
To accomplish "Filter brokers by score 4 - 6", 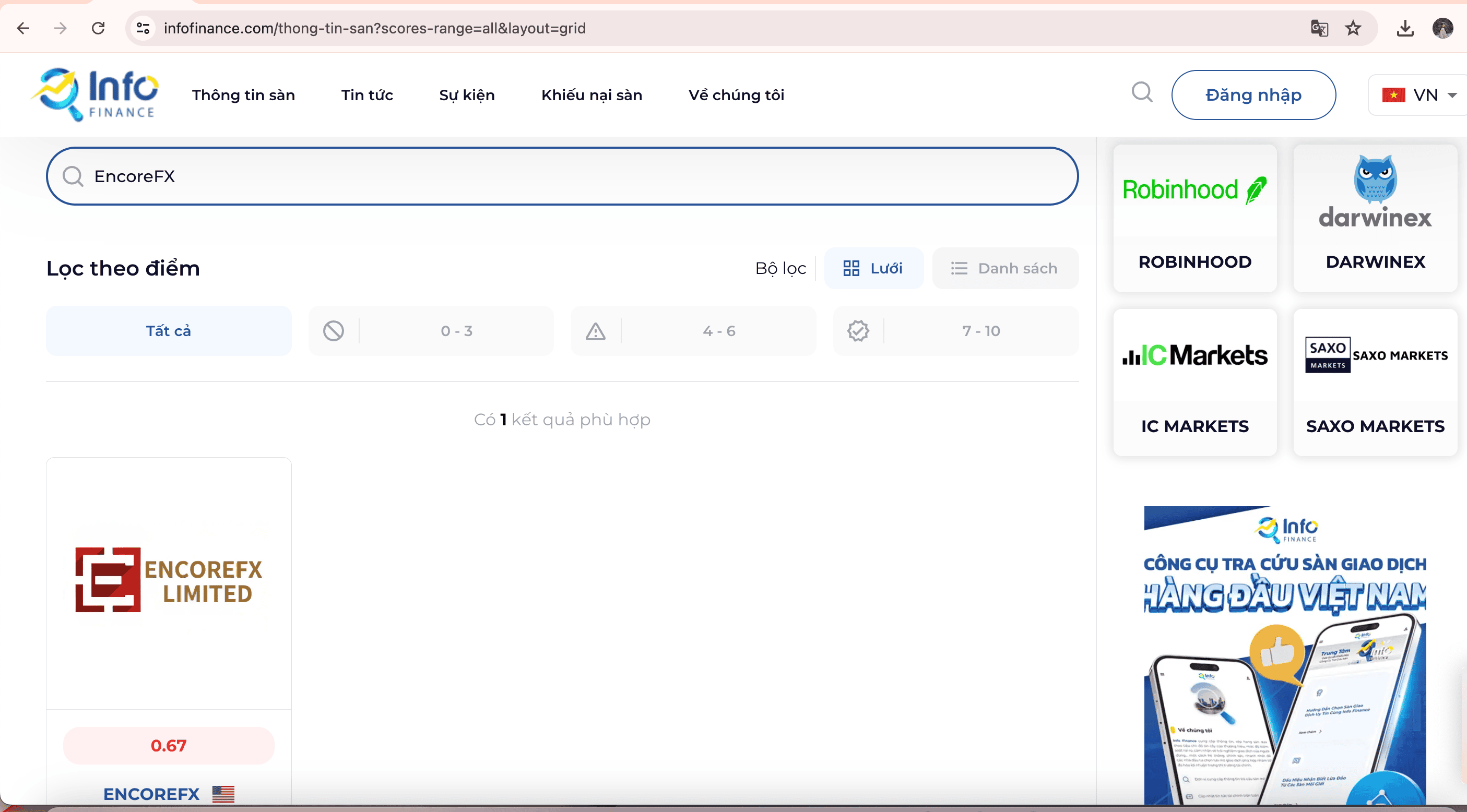I will click(693, 331).
